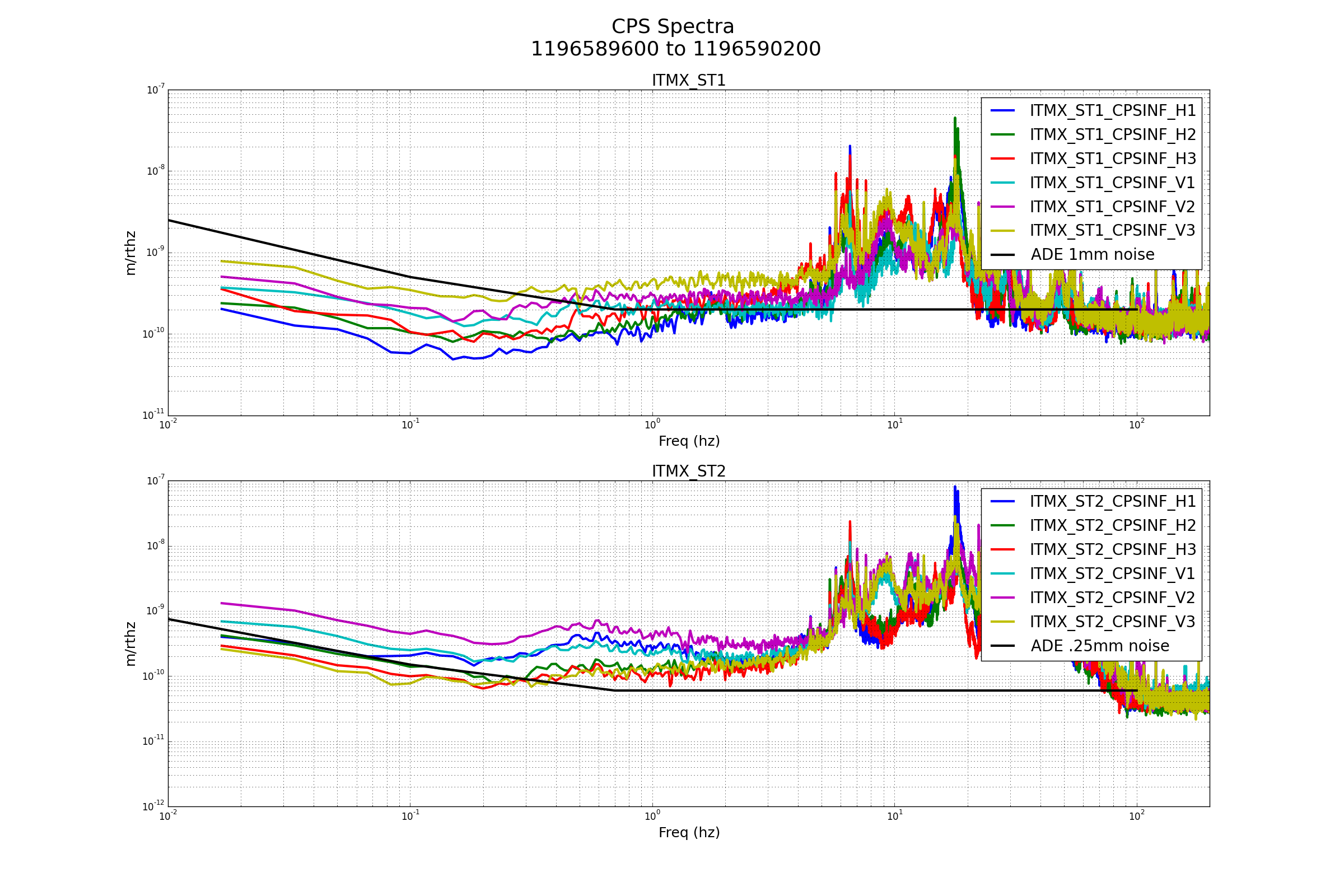Viewport: 1344px width, 896px height.
Task: Click the ITMX_ST1_CPSINF_V2 legend entry
Action: [1112, 206]
